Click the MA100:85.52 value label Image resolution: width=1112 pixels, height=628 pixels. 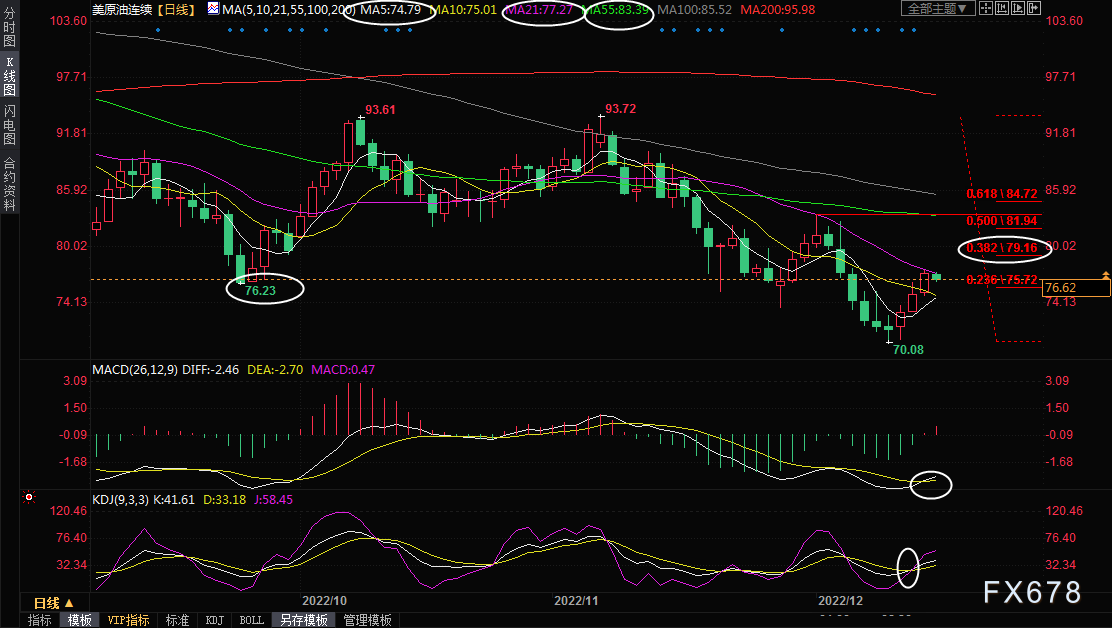[694, 9]
